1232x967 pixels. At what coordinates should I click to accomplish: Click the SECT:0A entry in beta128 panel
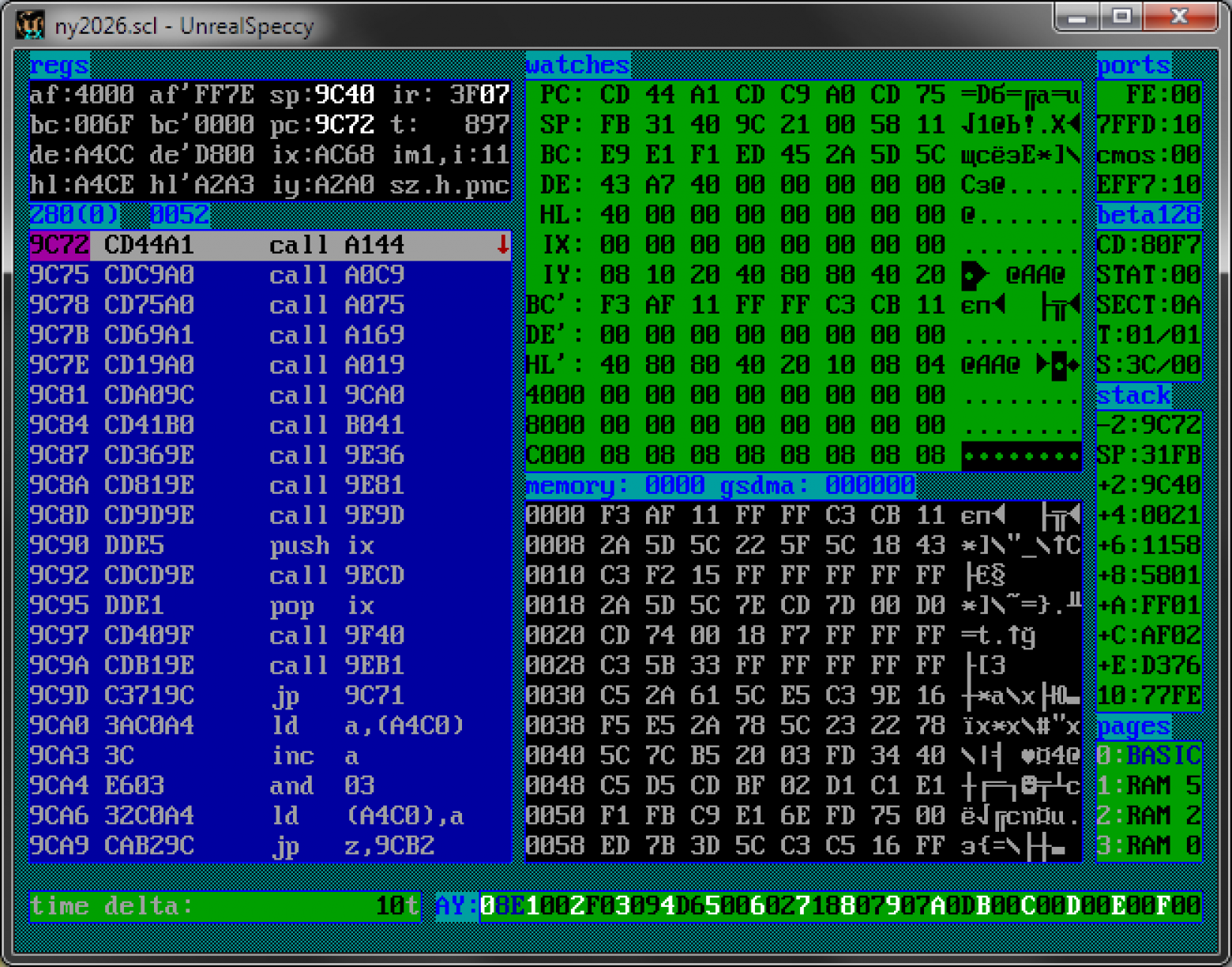[x=1147, y=304]
